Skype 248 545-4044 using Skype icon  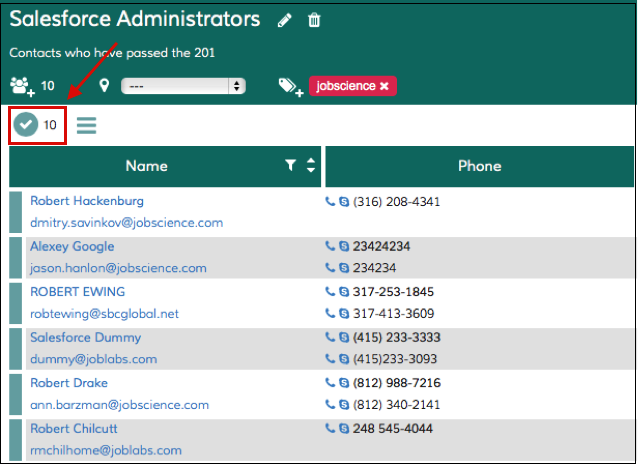click(344, 428)
